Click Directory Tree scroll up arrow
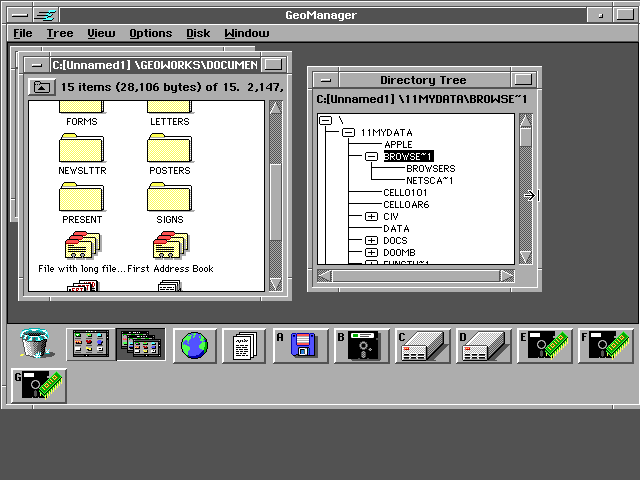 (526, 121)
